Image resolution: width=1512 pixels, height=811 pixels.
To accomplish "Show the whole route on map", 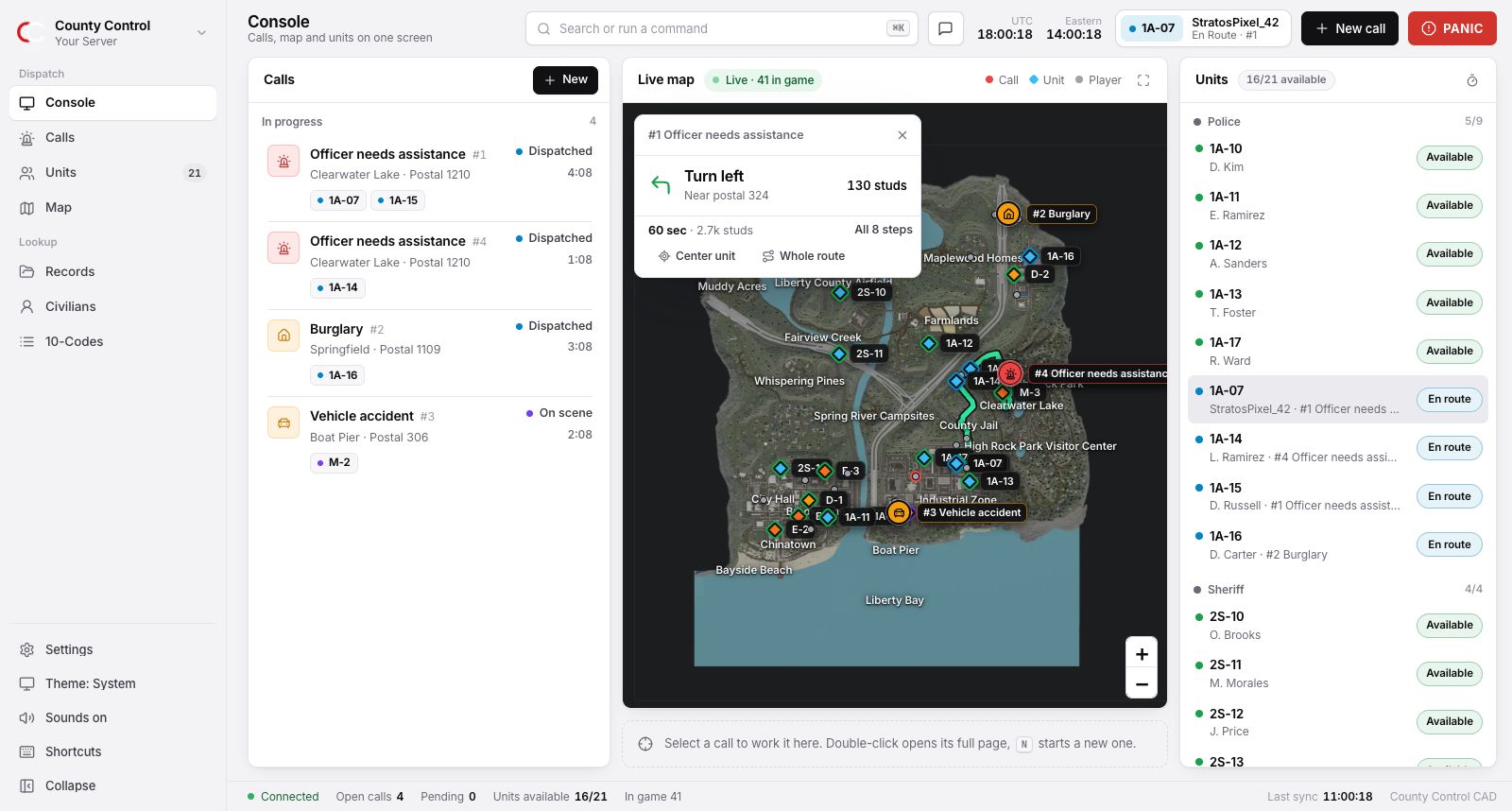I will 803,256.
